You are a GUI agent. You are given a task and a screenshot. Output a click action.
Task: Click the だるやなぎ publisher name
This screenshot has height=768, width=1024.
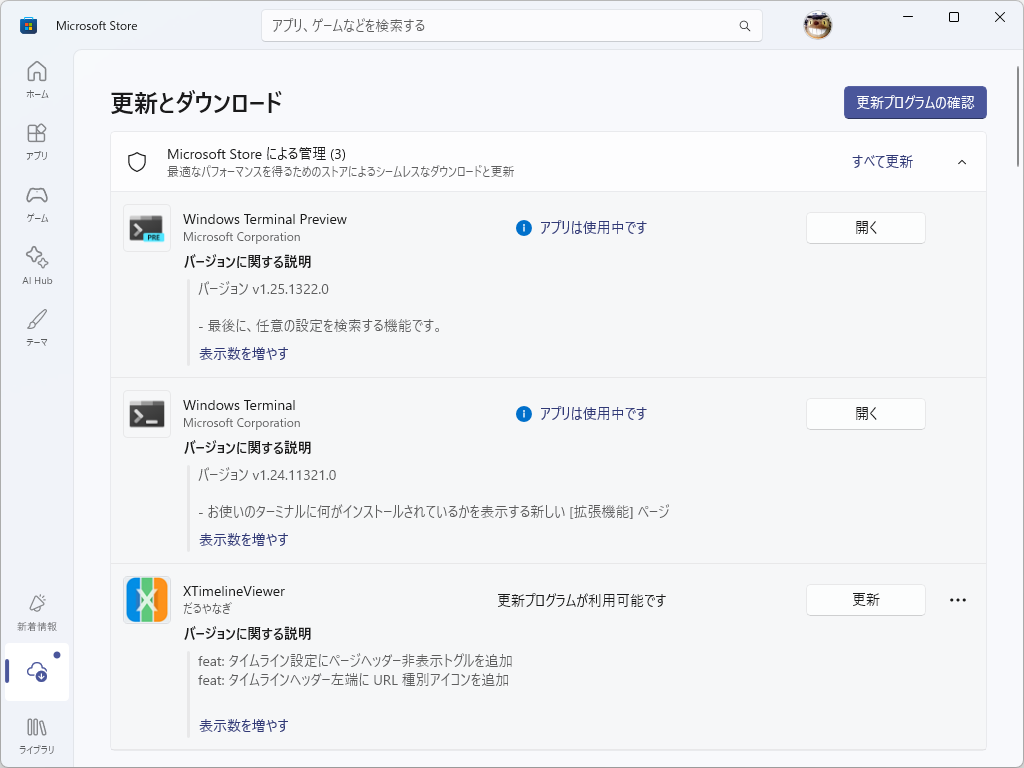point(207,609)
